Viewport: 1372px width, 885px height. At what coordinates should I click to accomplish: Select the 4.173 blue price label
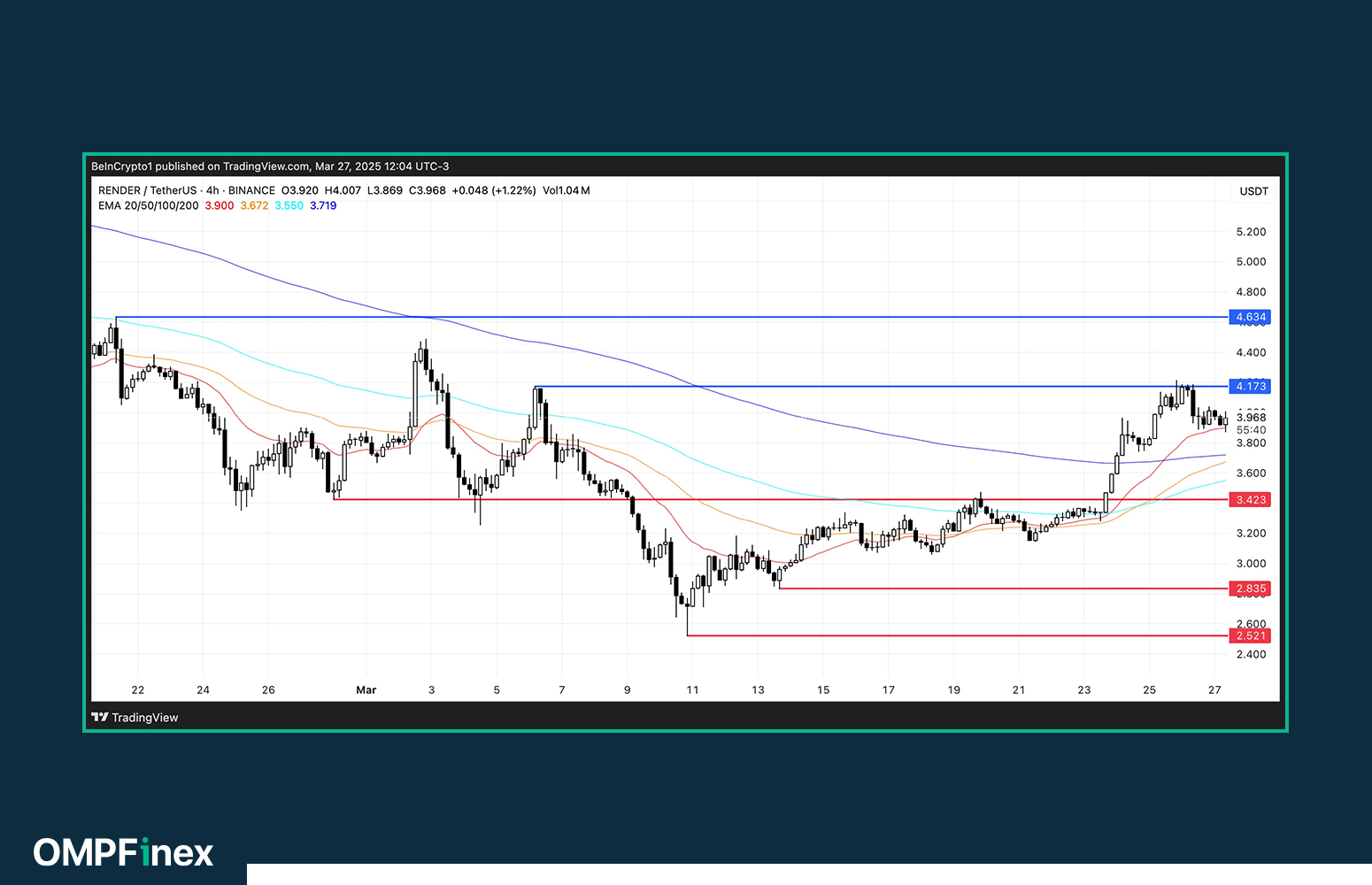[x=1250, y=387]
